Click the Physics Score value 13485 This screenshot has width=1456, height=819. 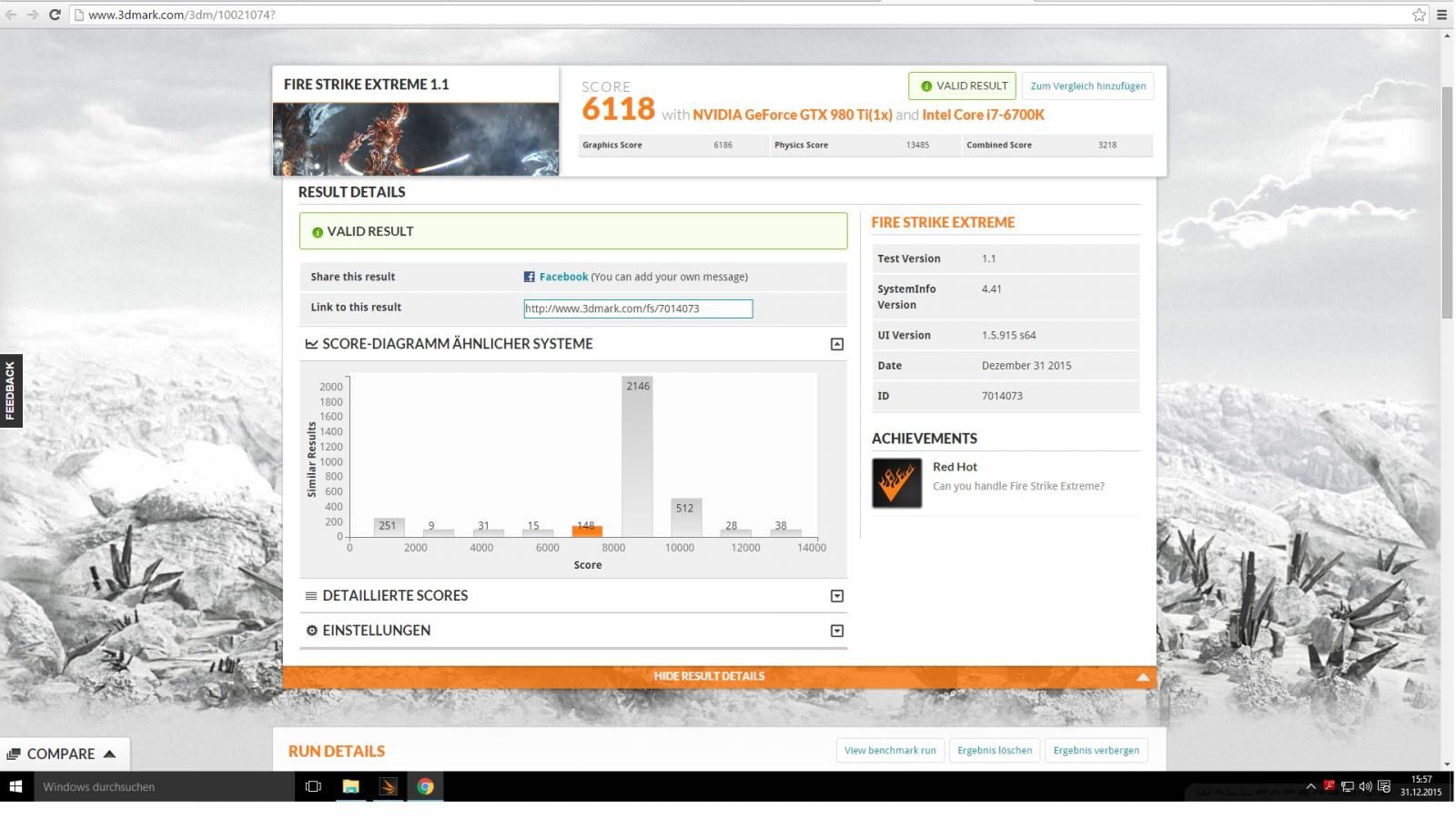point(917,145)
